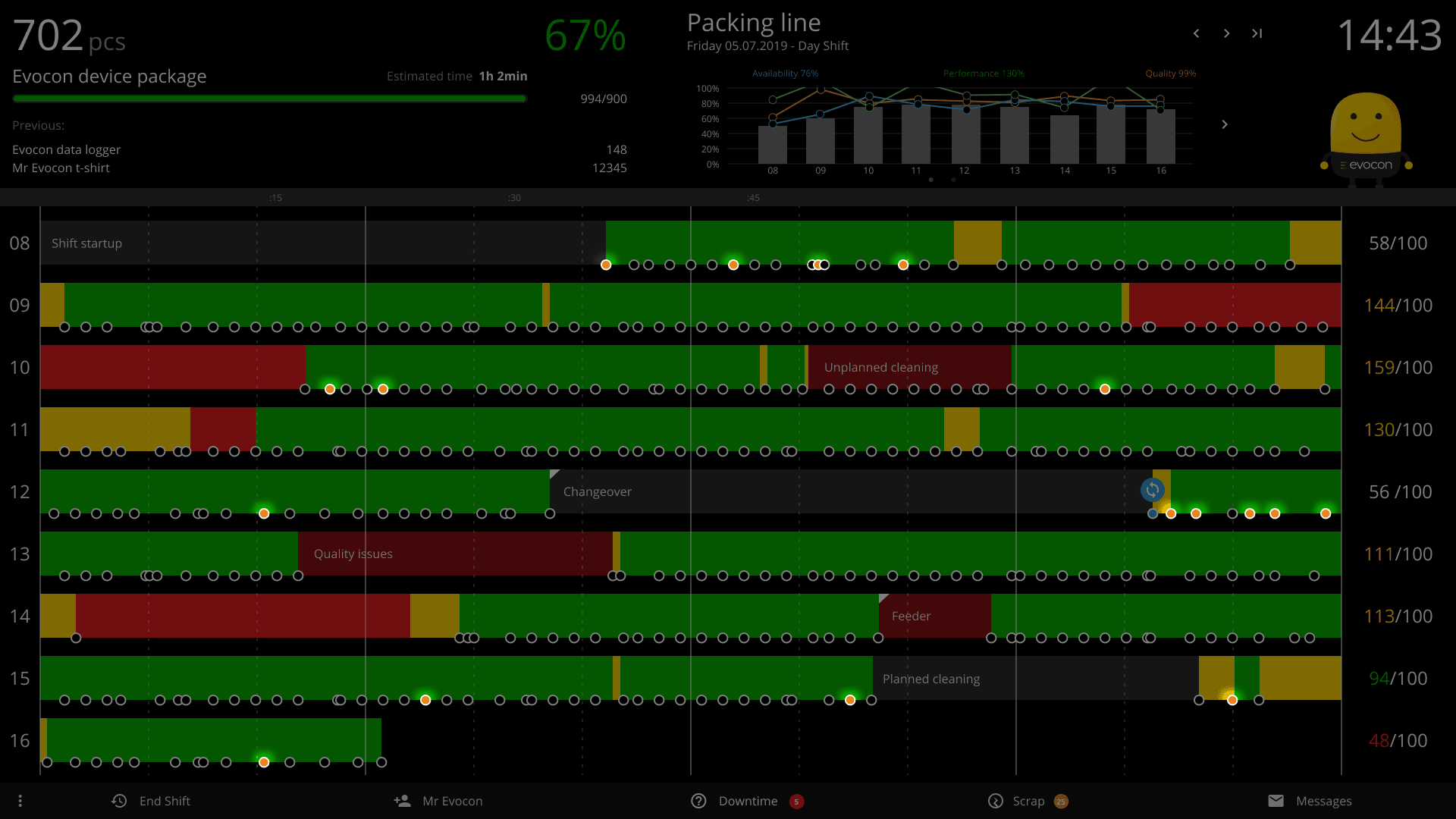Click the 48/100 hour 16 total

point(1398,740)
